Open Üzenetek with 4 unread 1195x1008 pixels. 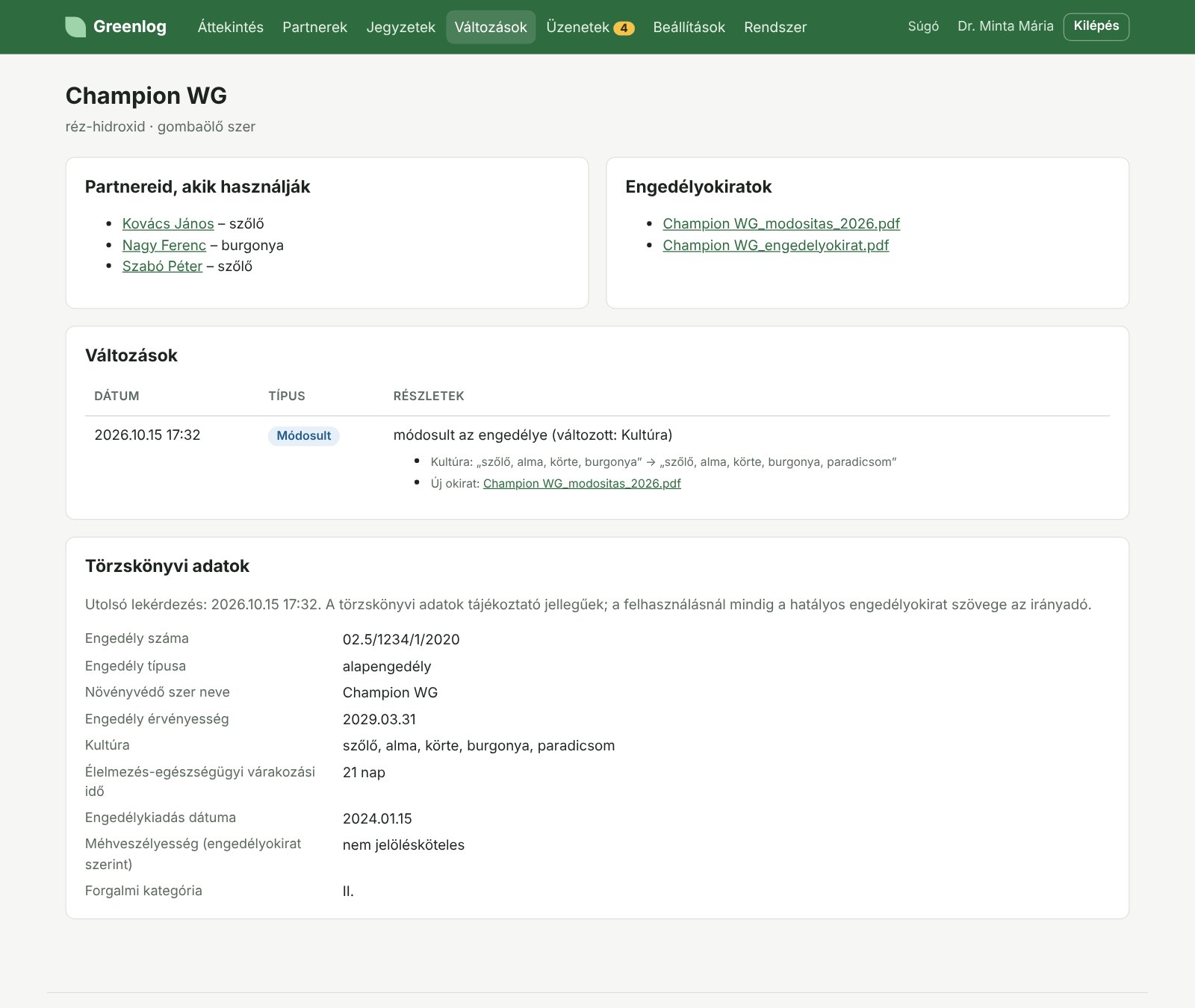[x=590, y=27]
